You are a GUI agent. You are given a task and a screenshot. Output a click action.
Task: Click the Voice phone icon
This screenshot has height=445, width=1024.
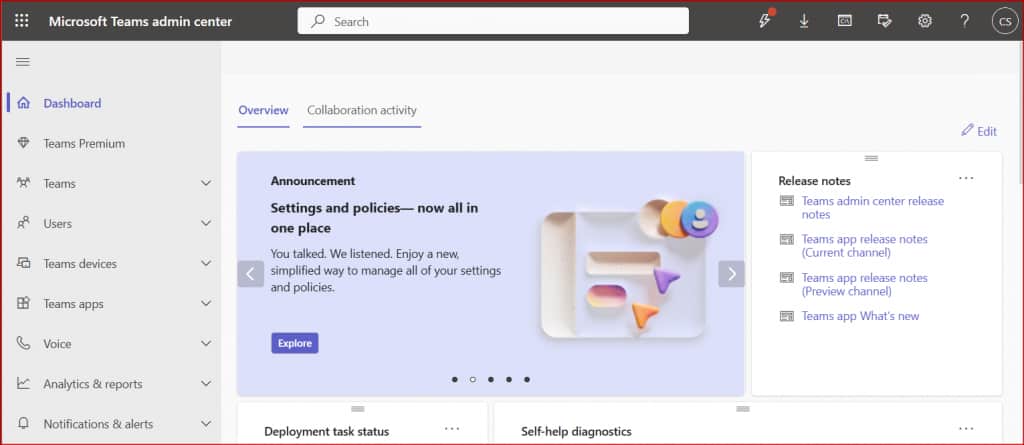(x=24, y=343)
